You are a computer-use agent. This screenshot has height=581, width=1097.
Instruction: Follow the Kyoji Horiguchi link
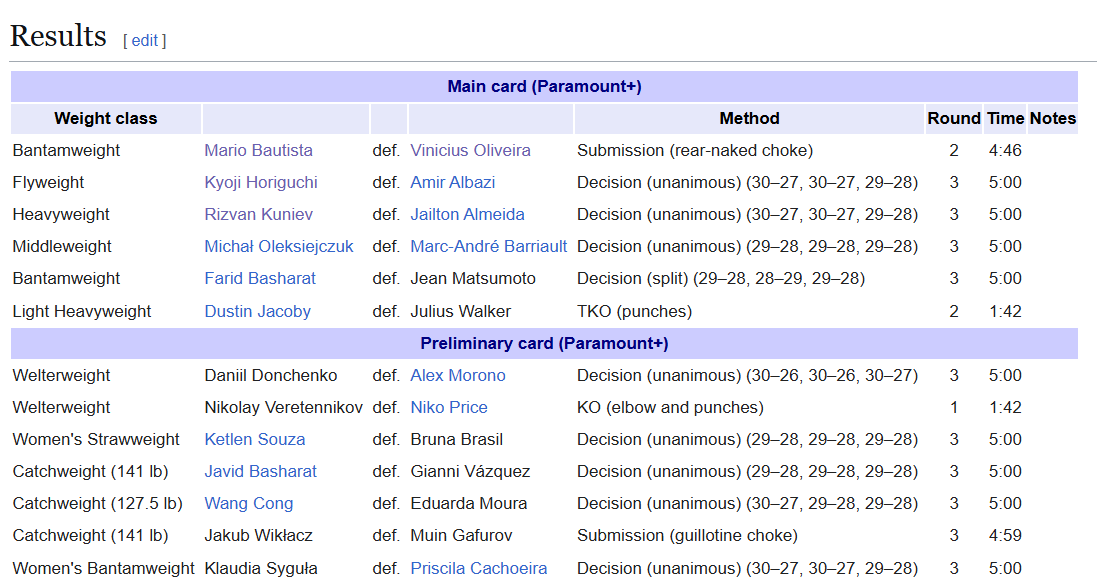point(261,182)
